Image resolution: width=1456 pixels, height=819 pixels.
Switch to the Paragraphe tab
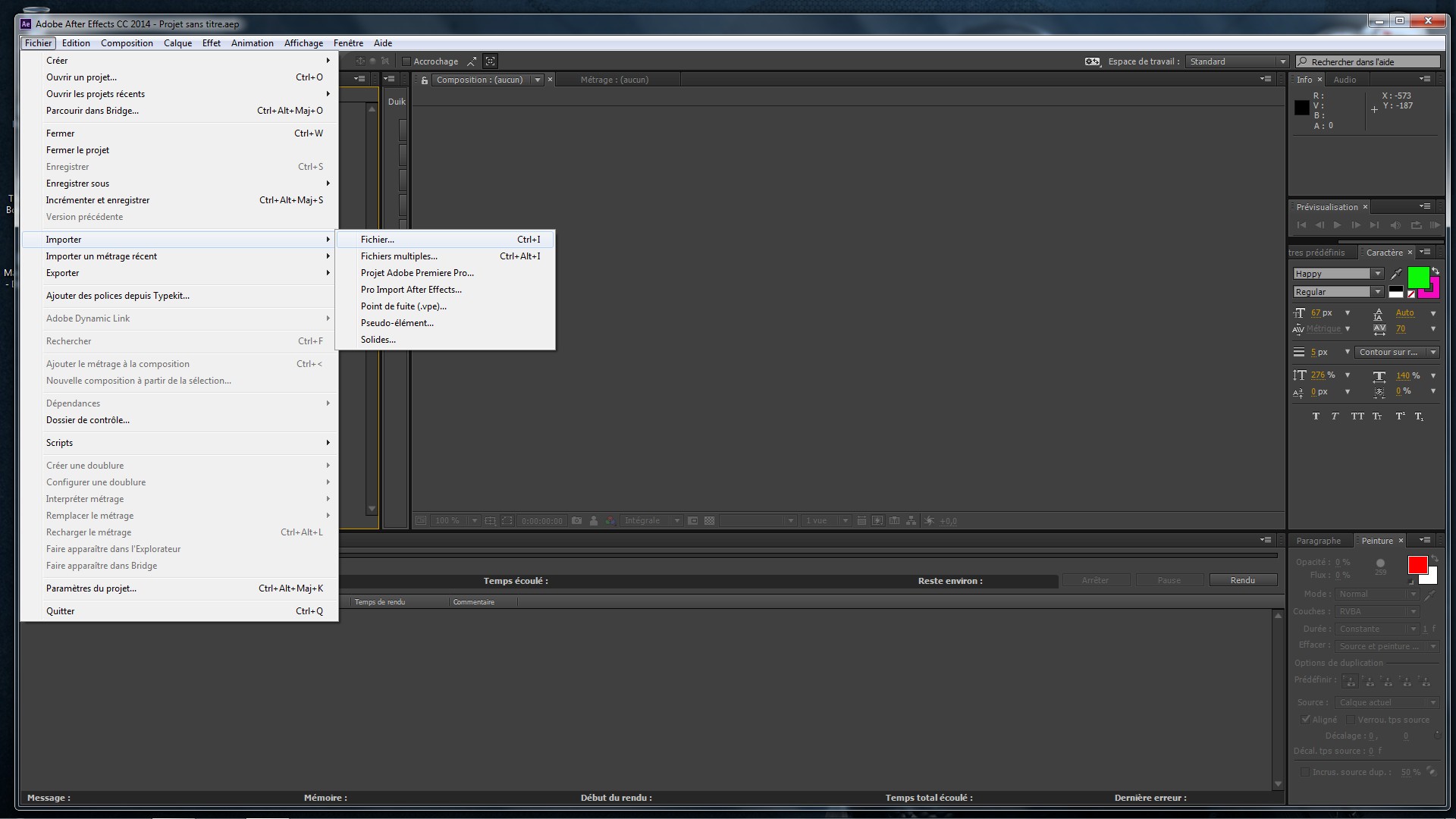point(1318,541)
